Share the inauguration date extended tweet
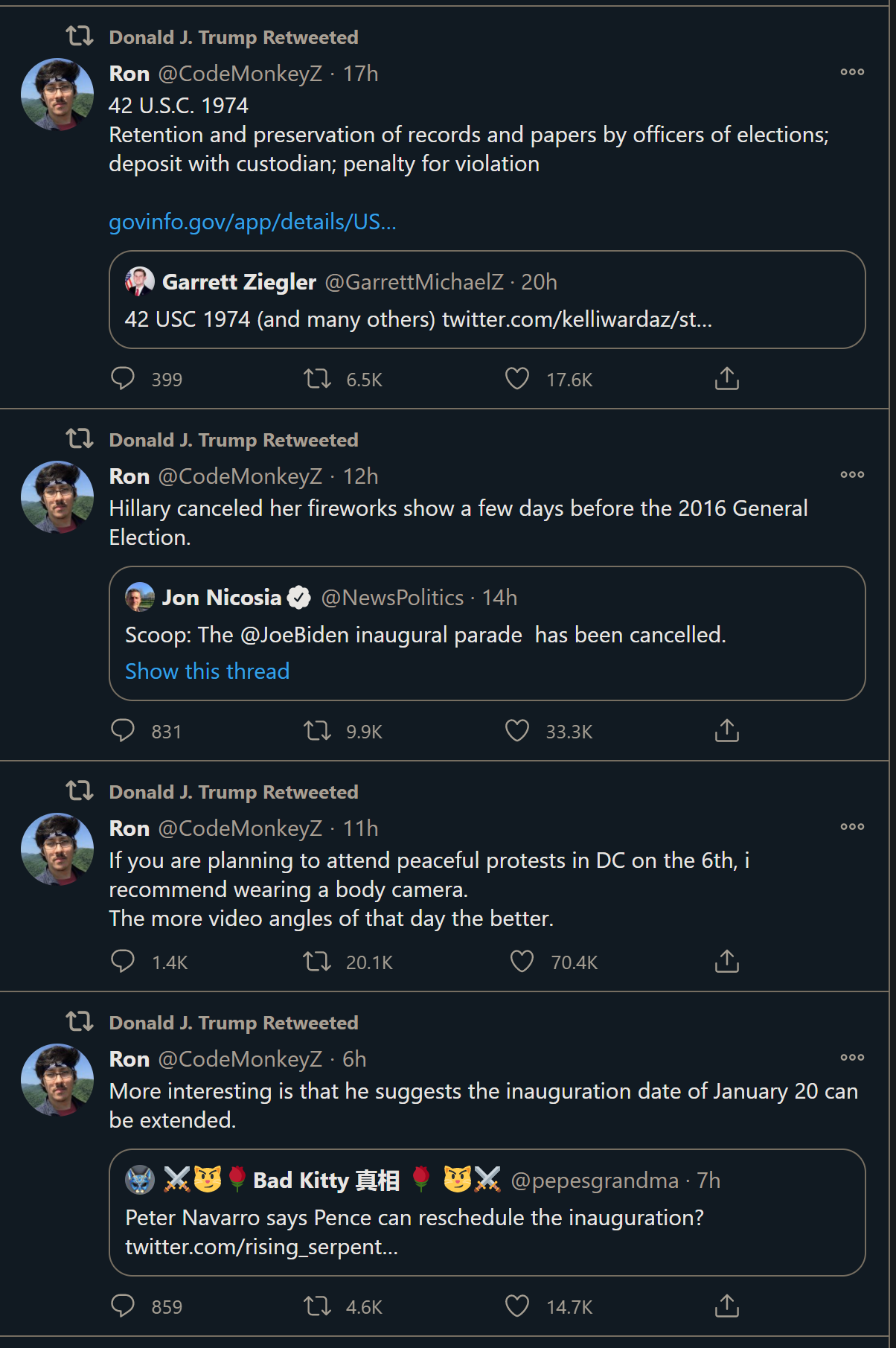Image resolution: width=896 pixels, height=1348 pixels. click(727, 1306)
